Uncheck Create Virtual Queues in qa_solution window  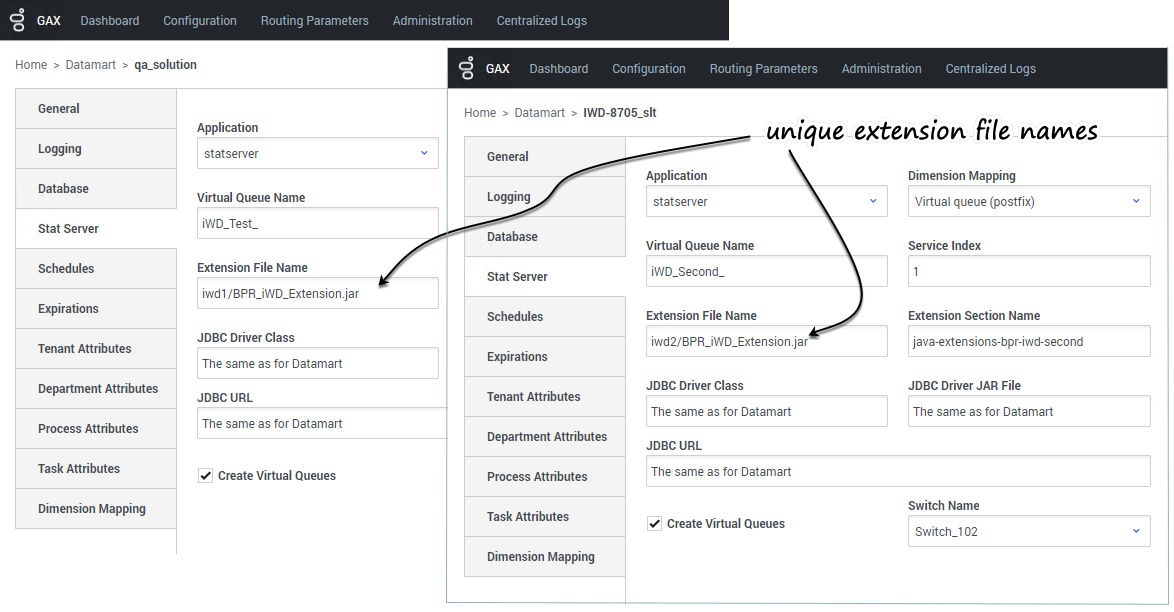click(205, 475)
